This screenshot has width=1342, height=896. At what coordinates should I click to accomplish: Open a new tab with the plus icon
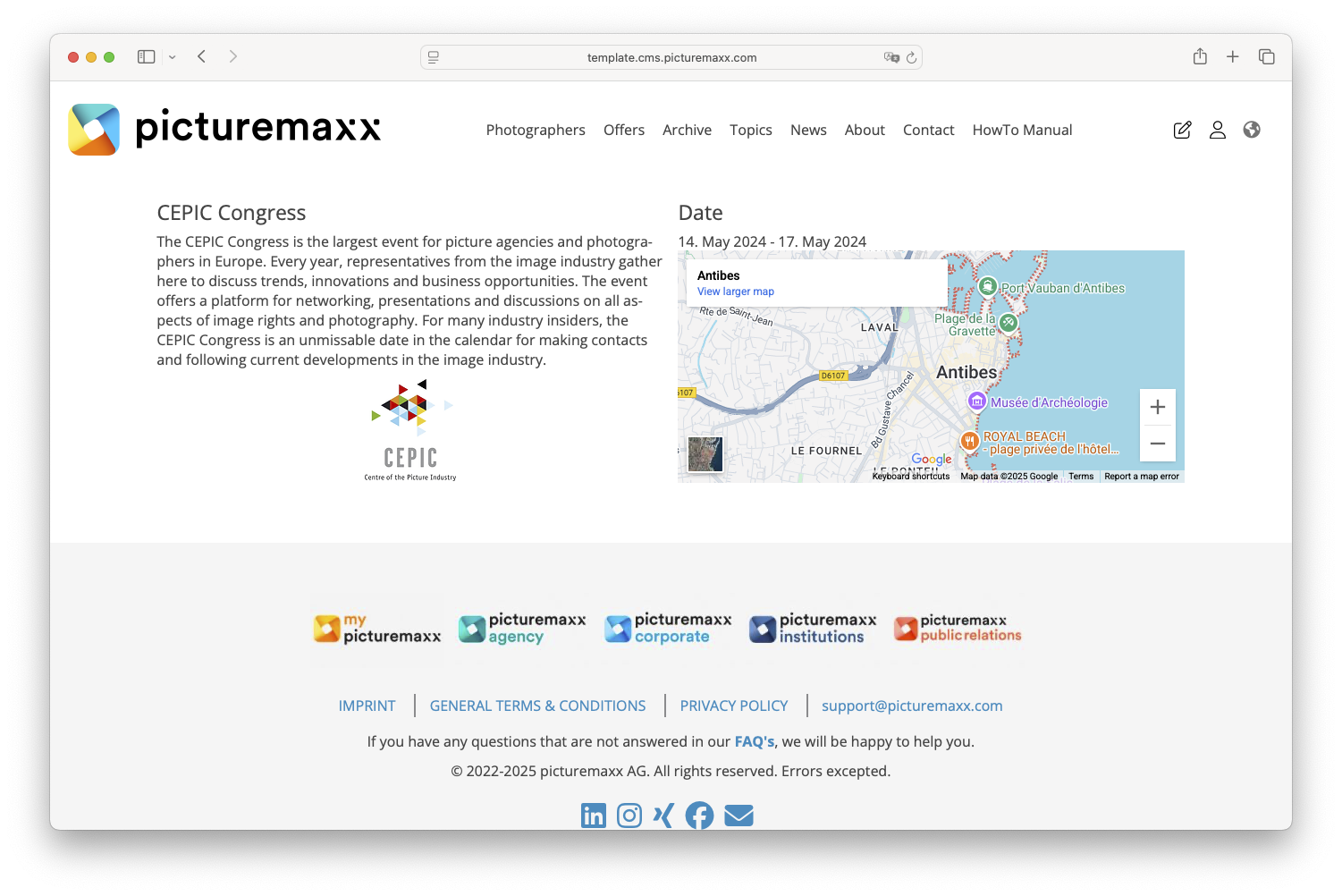pyautogui.click(x=1233, y=56)
